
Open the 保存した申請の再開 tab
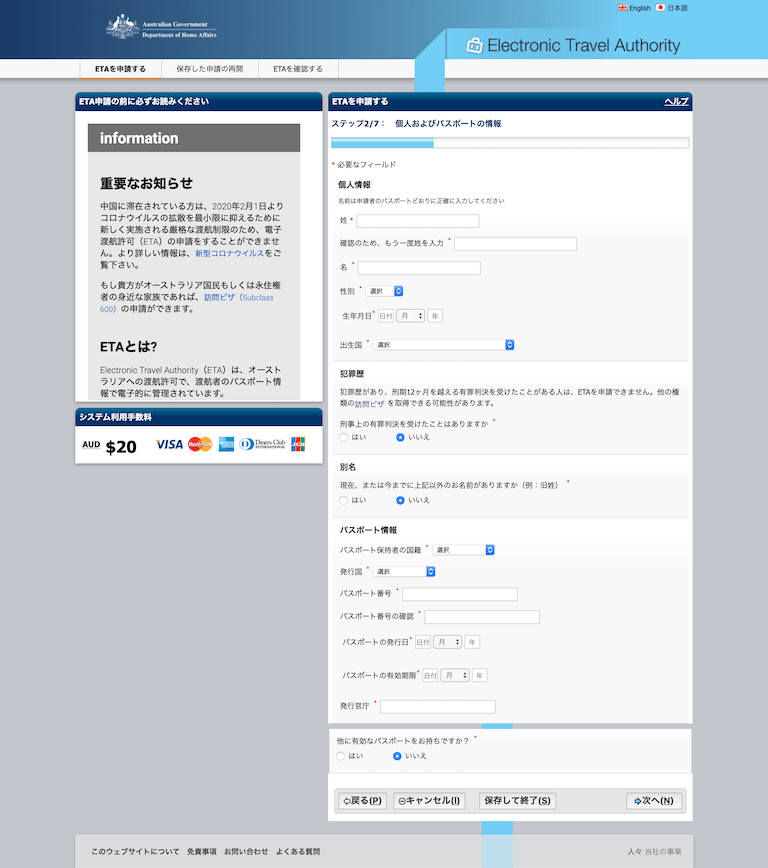click(210, 69)
